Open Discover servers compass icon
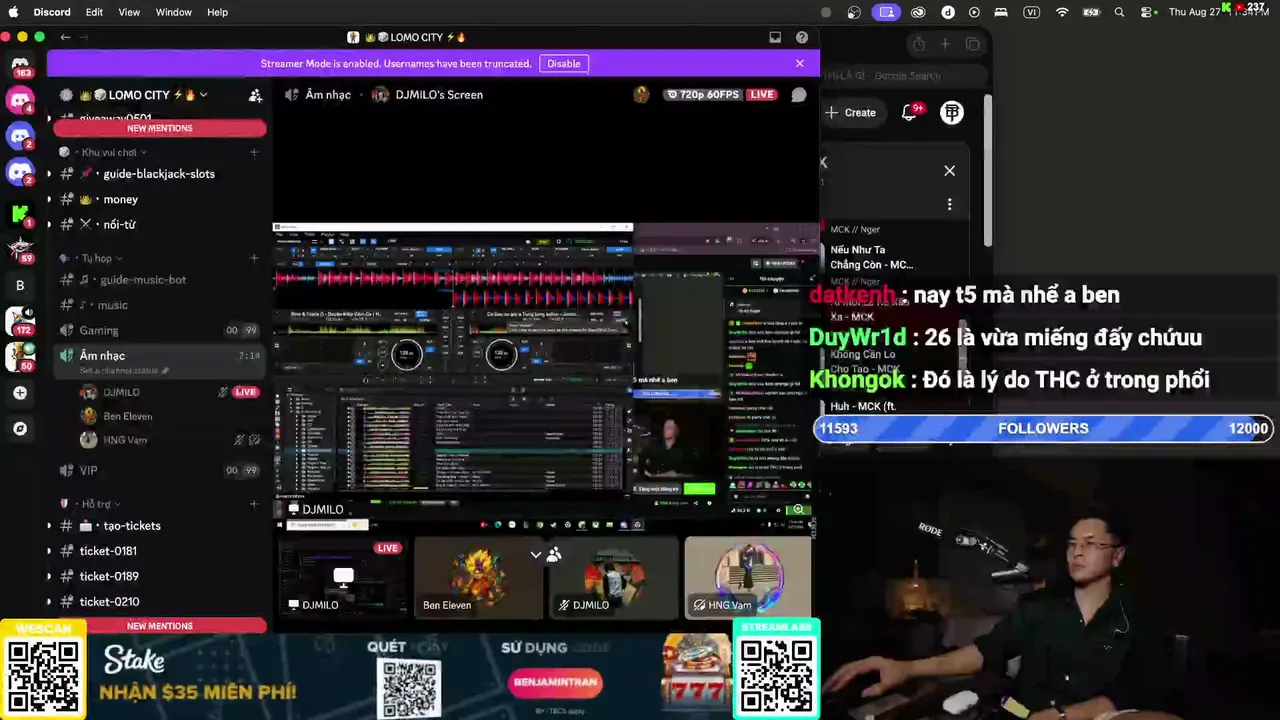The width and height of the screenshot is (1280, 720). coord(20,429)
